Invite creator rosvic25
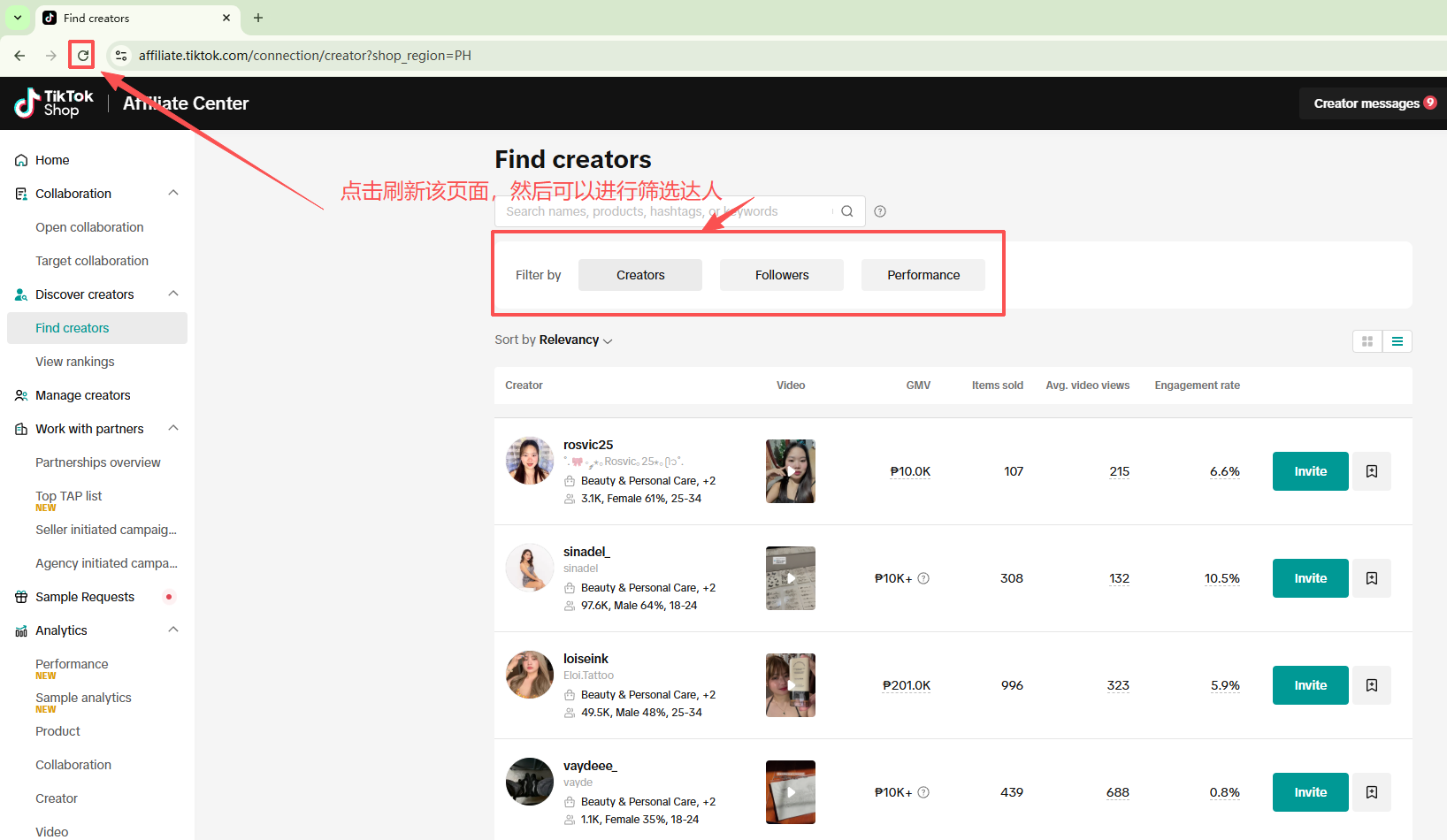 click(x=1310, y=471)
